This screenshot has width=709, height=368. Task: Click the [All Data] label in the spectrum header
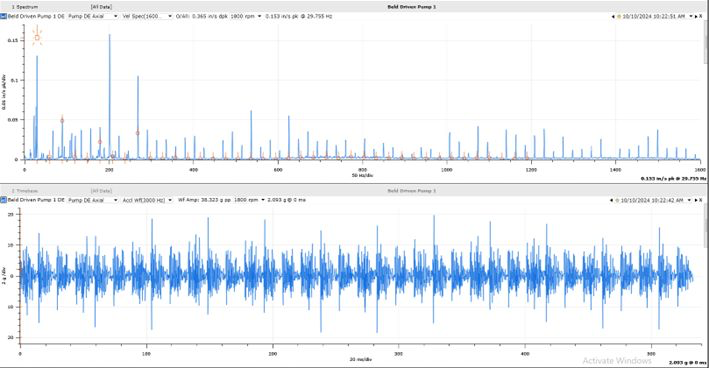[x=101, y=7]
